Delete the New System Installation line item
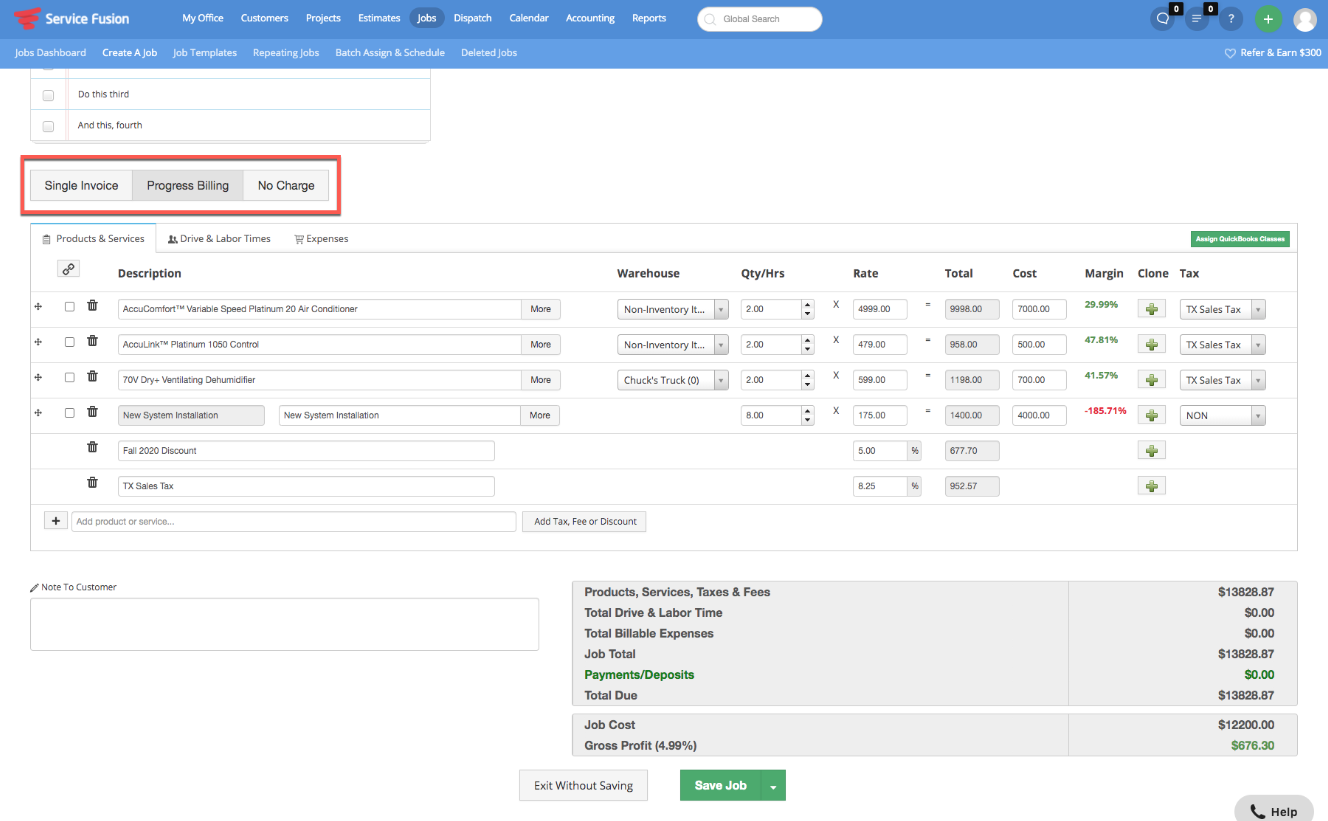The image size is (1328, 821). click(x=92, y=412)
